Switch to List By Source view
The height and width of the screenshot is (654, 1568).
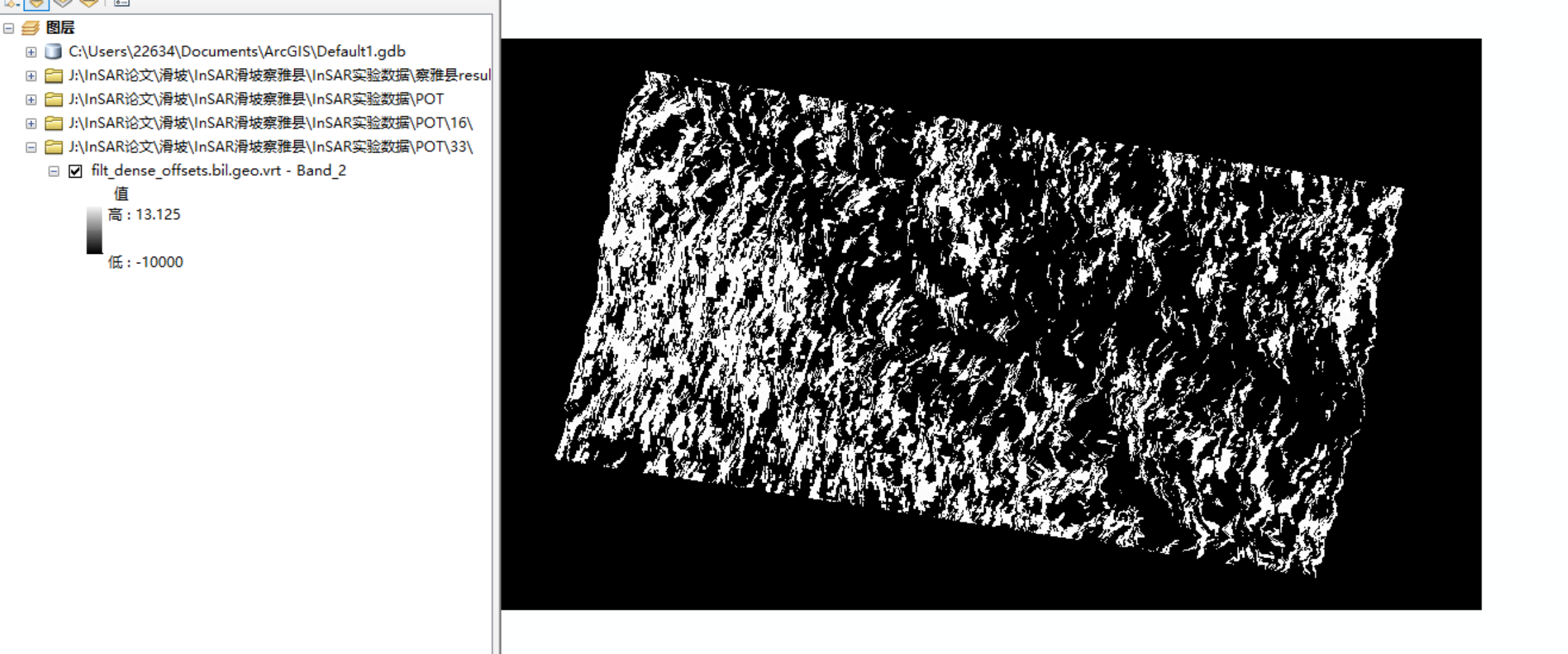pyautogui.click(x=36, y=3)
